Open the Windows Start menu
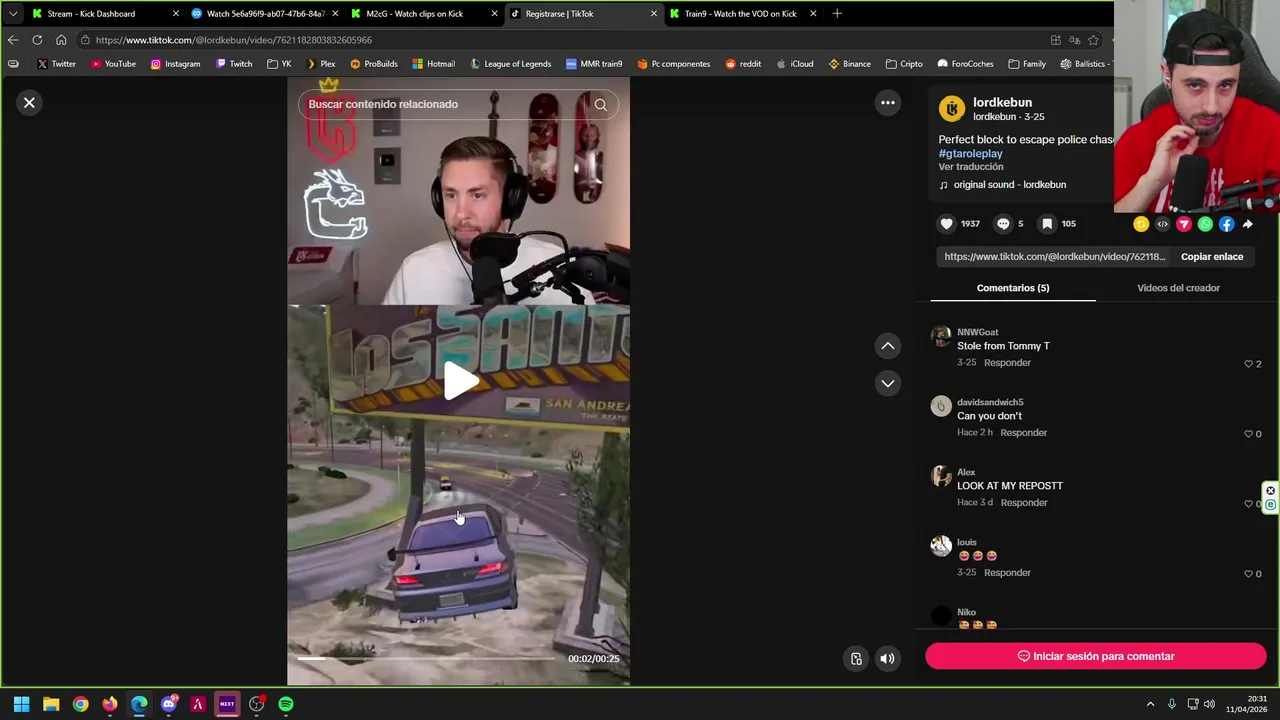This screenshot has width=1280, height=720. pos(21,704)
